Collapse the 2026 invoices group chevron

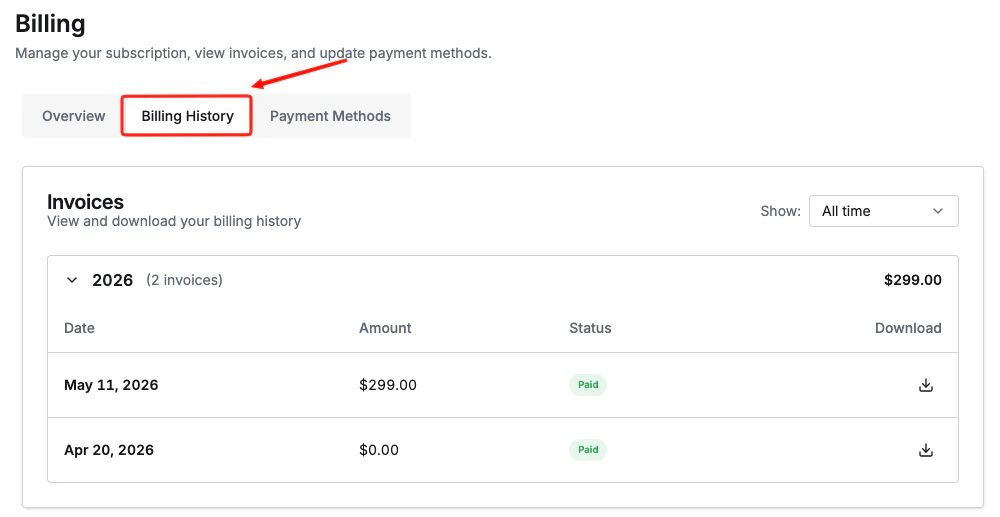click(x=72, y=280)
